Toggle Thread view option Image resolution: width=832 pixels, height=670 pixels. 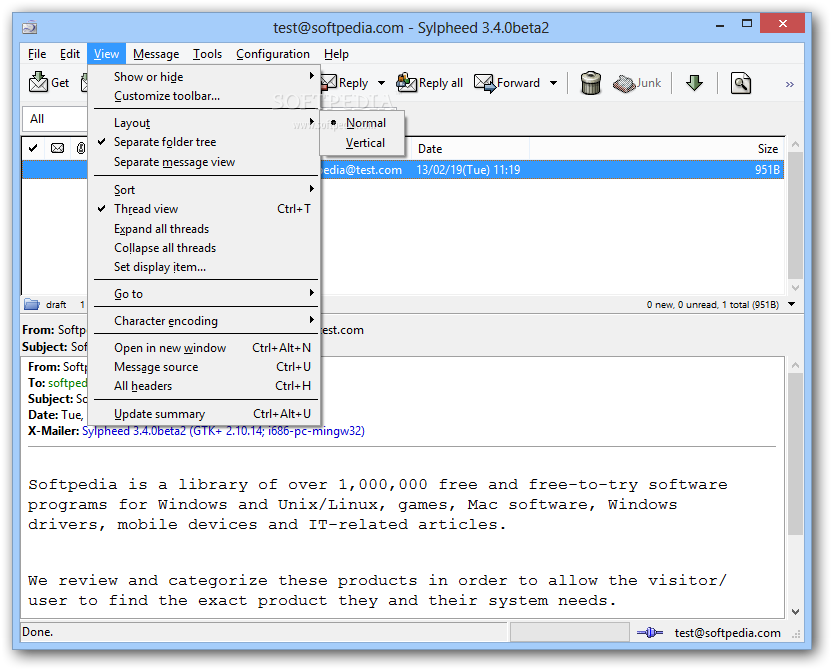coord(204,209)
